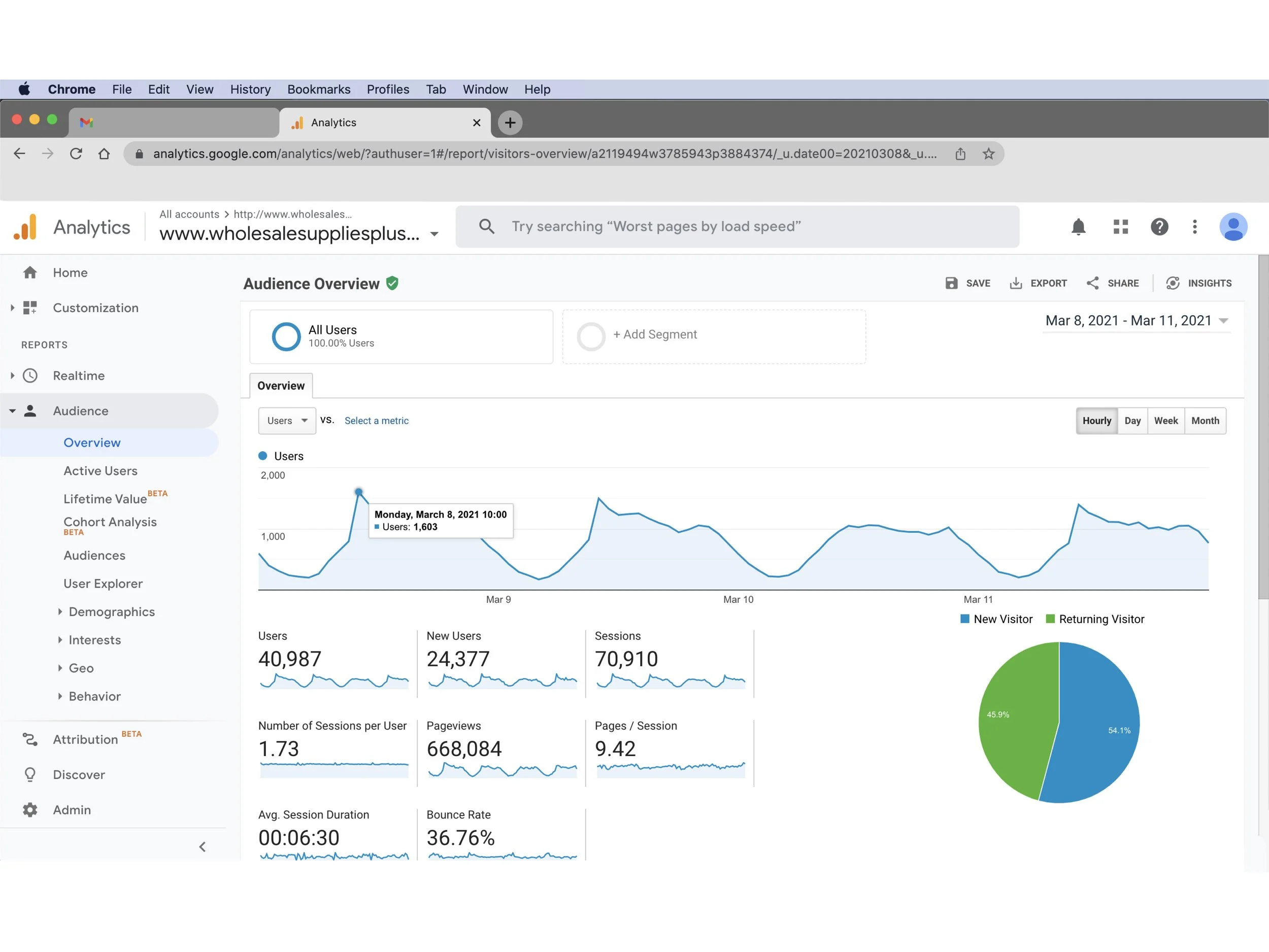
Task: Open the Google apps grid icon
Action: [1120, 227]
